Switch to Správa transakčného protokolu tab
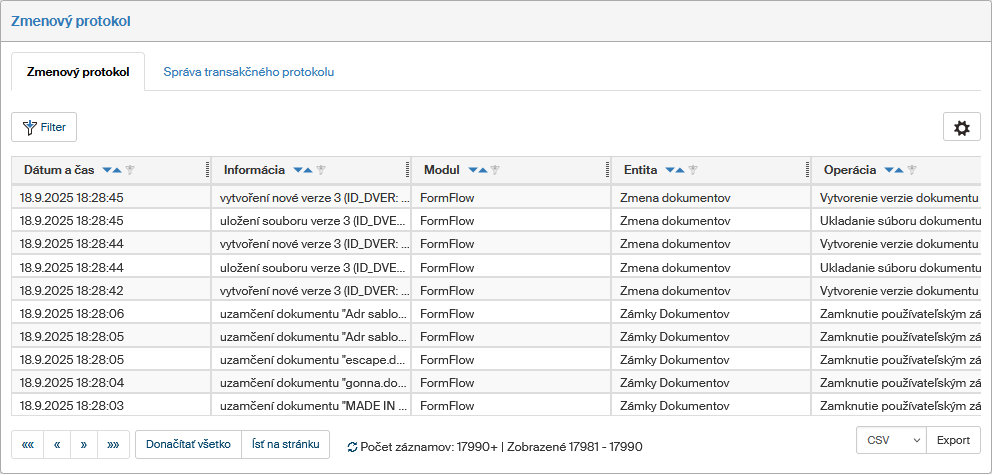992x474 pixels. (x=248, y=72)
